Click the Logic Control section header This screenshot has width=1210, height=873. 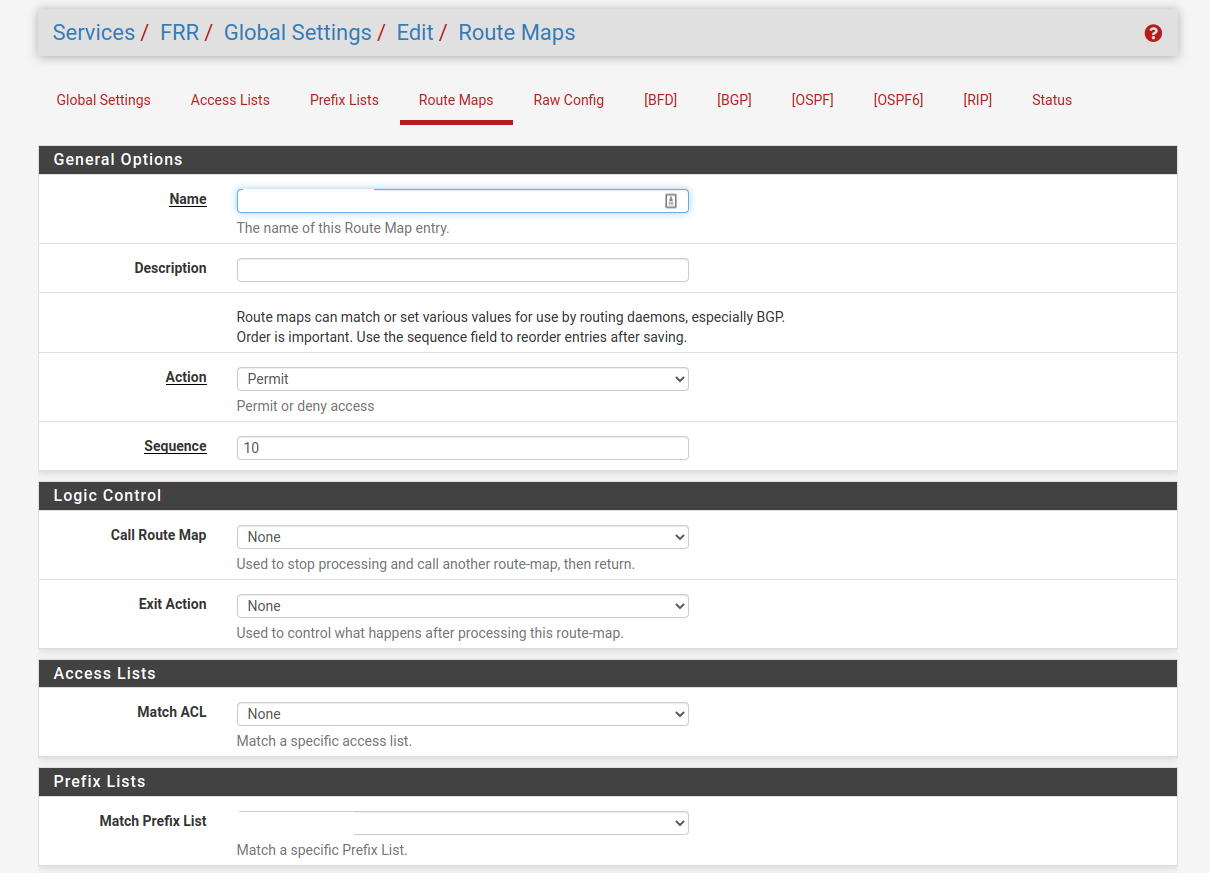coord(608,496)
